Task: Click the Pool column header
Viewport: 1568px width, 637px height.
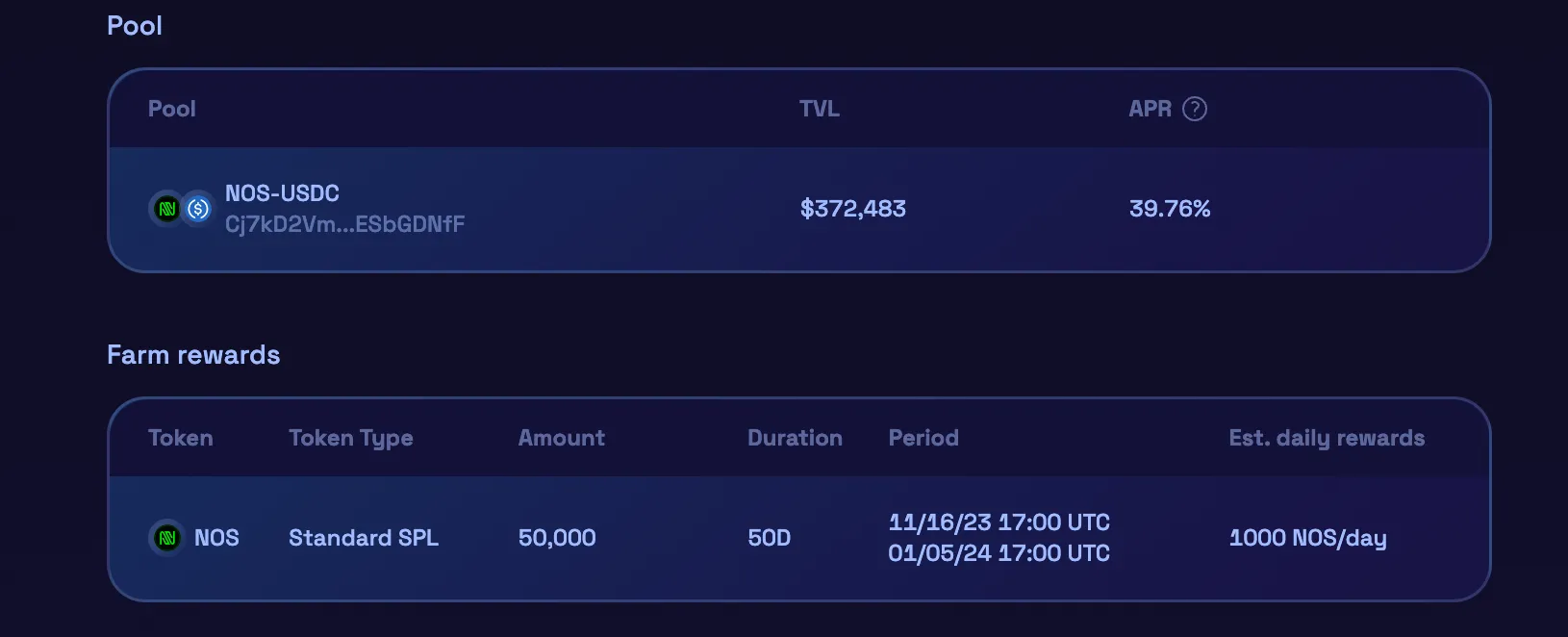Action: tap(172, 110)
